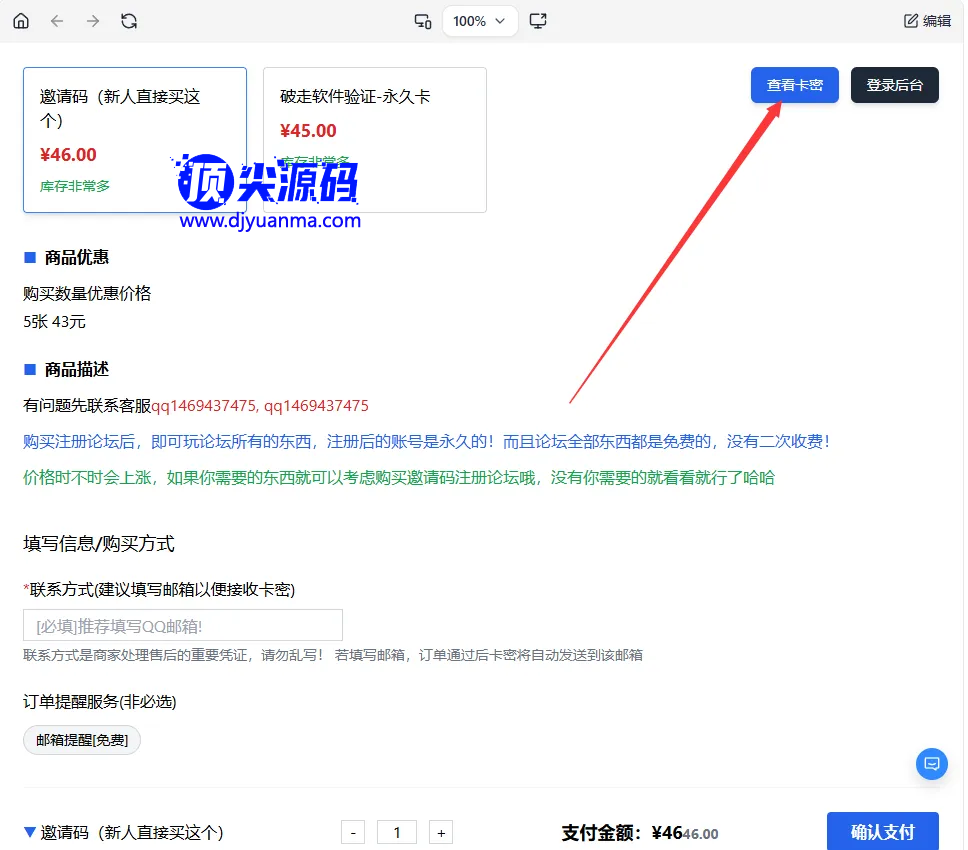Go back with the left arrow
This screenshot has width=968, height=850.
tap(57, 21)
